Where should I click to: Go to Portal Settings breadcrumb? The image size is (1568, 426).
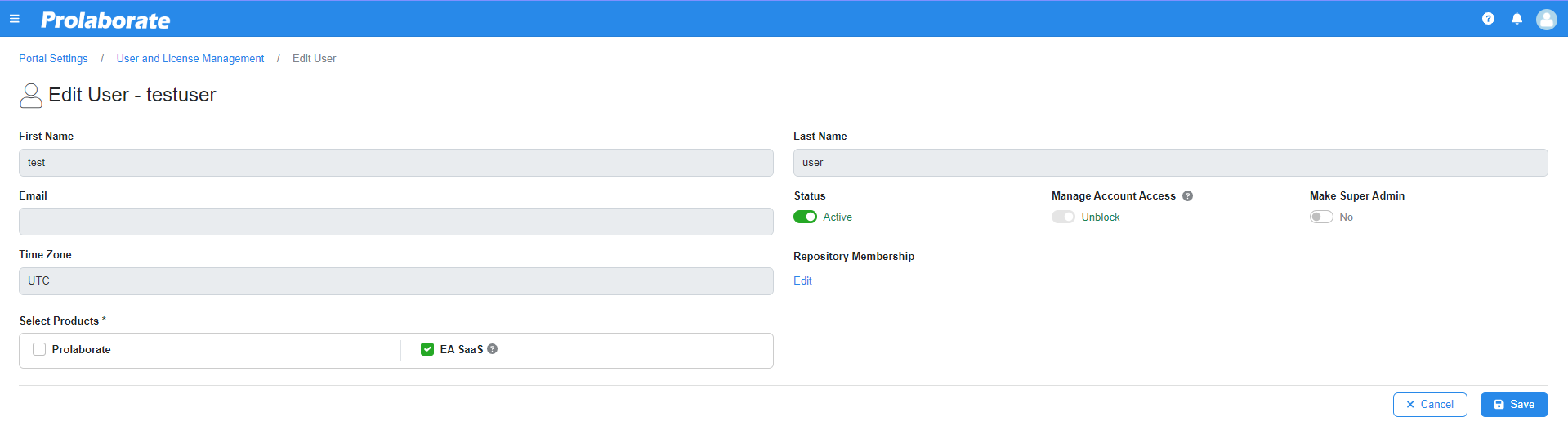coord(53,59)
